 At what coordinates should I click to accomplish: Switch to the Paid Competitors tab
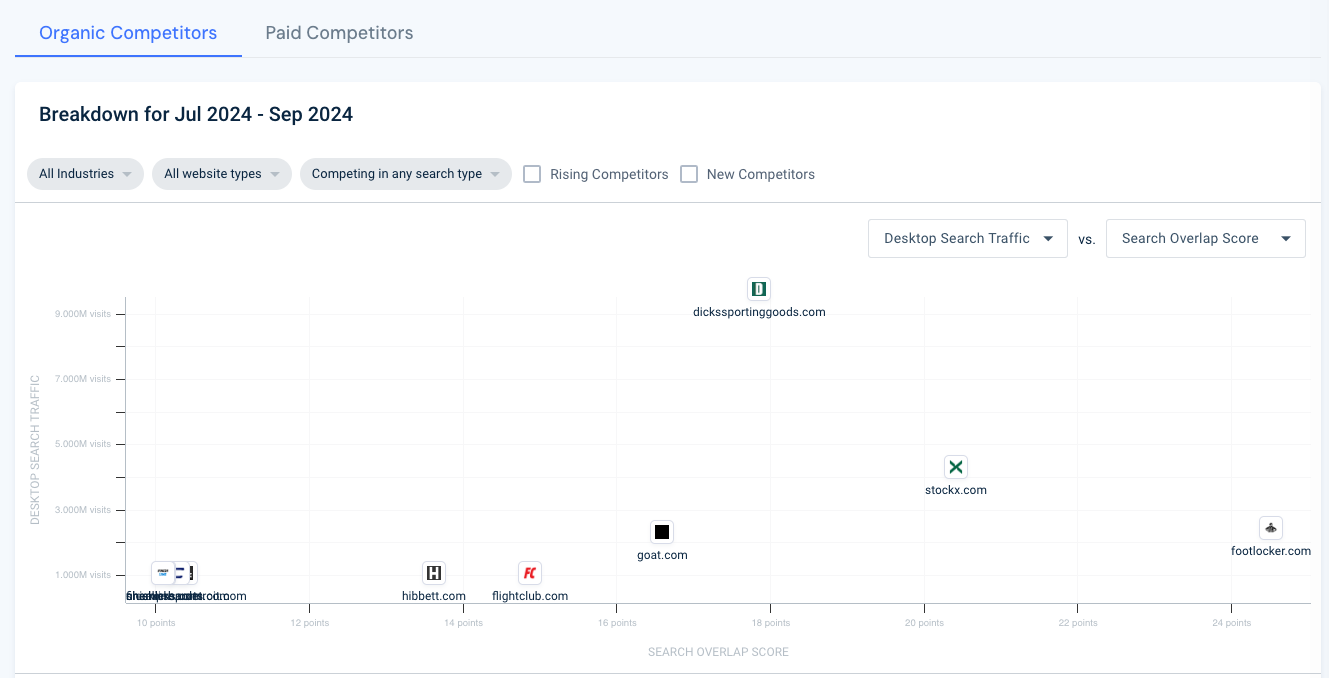pos(339,33)
